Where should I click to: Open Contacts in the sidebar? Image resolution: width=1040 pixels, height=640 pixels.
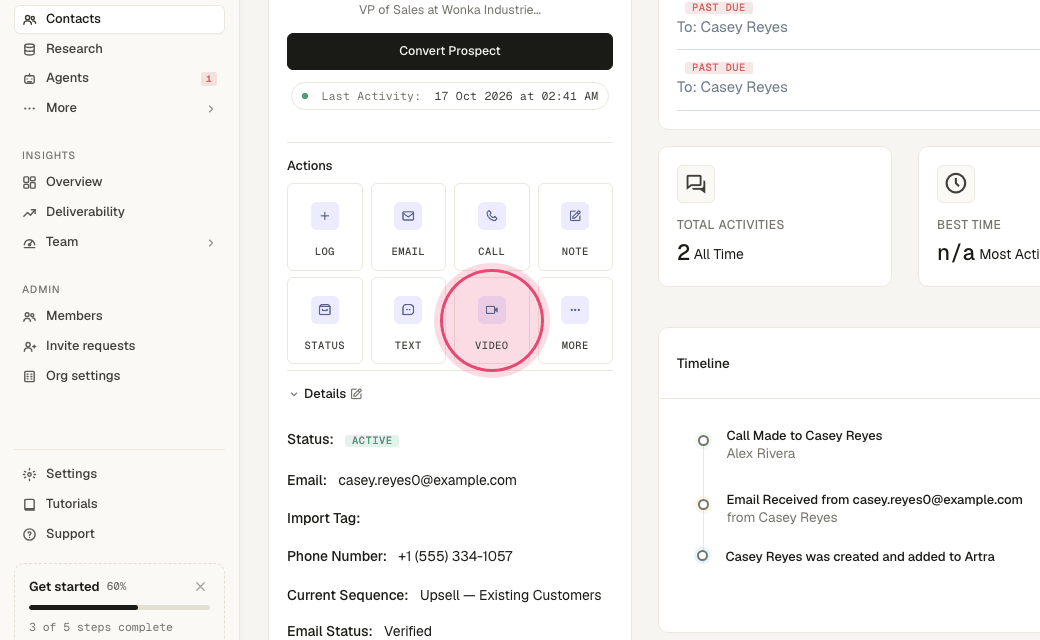click(x=119, y=19)
